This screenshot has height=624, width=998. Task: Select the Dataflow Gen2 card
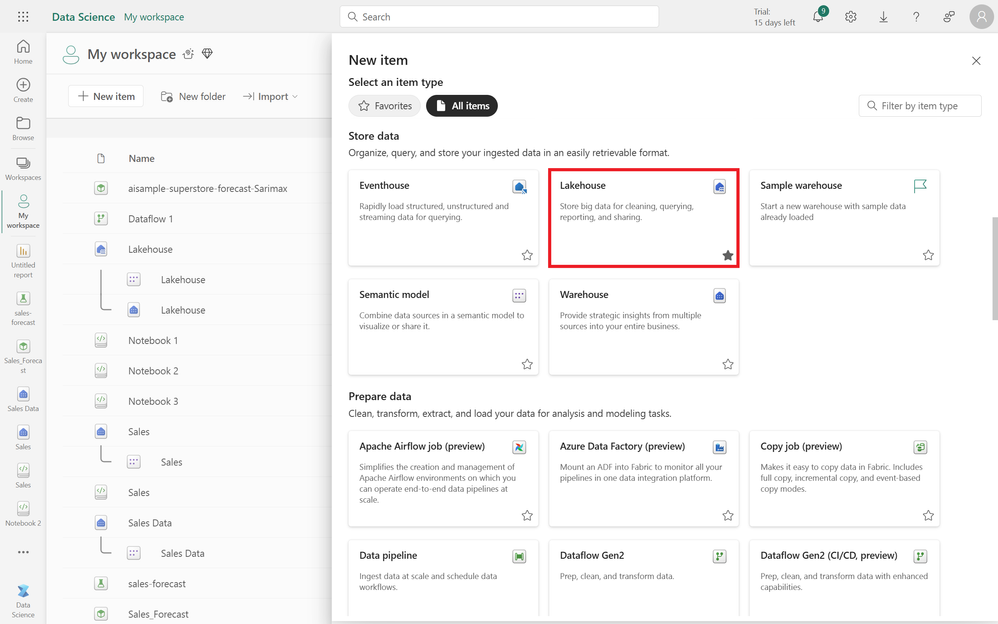643,579
